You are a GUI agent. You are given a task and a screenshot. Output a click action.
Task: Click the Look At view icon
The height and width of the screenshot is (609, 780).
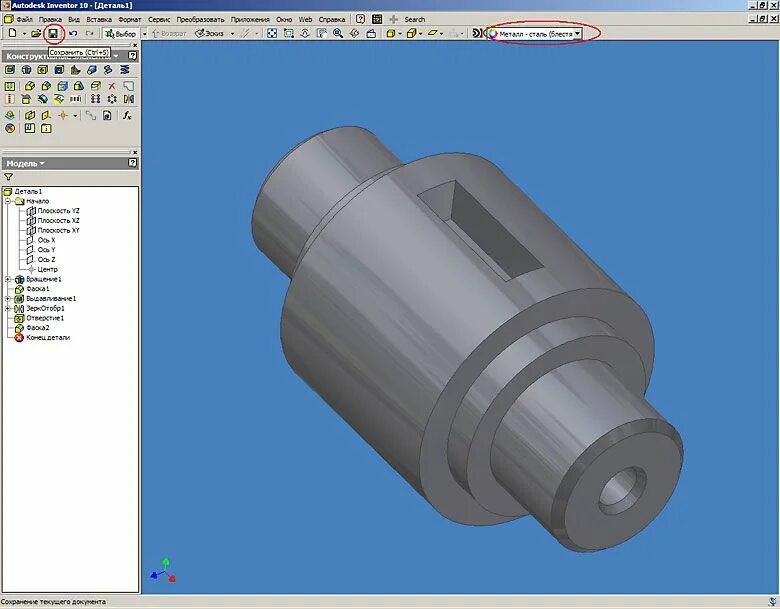[x=371, y=33]
